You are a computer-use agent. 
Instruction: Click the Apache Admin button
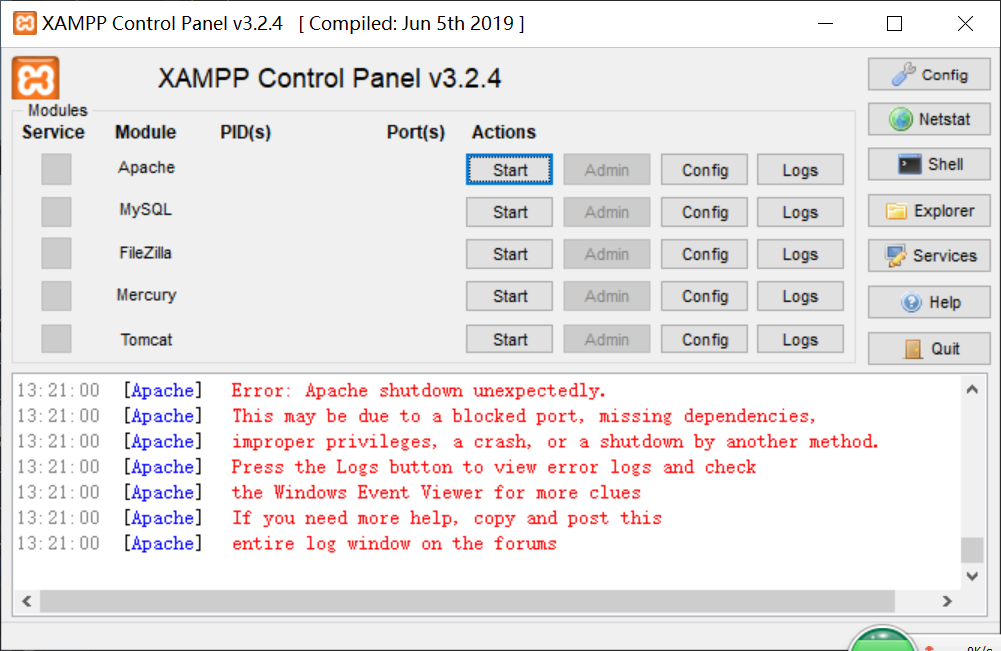click(x=606, y=170)
